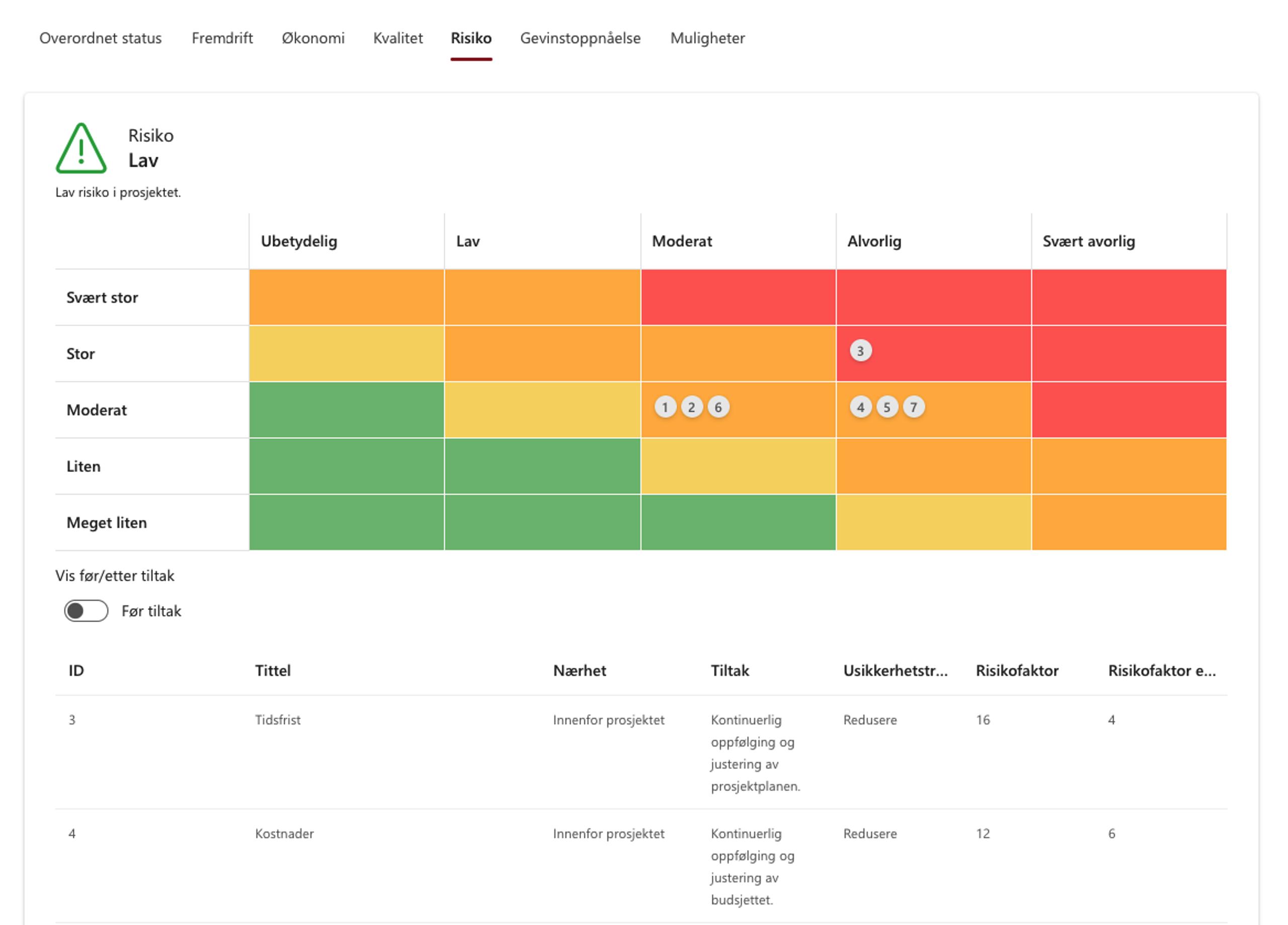The height and width of the screenshot is (925, 1288).
Task: Open the Kostnader risk row
Action: coord(284,833)
